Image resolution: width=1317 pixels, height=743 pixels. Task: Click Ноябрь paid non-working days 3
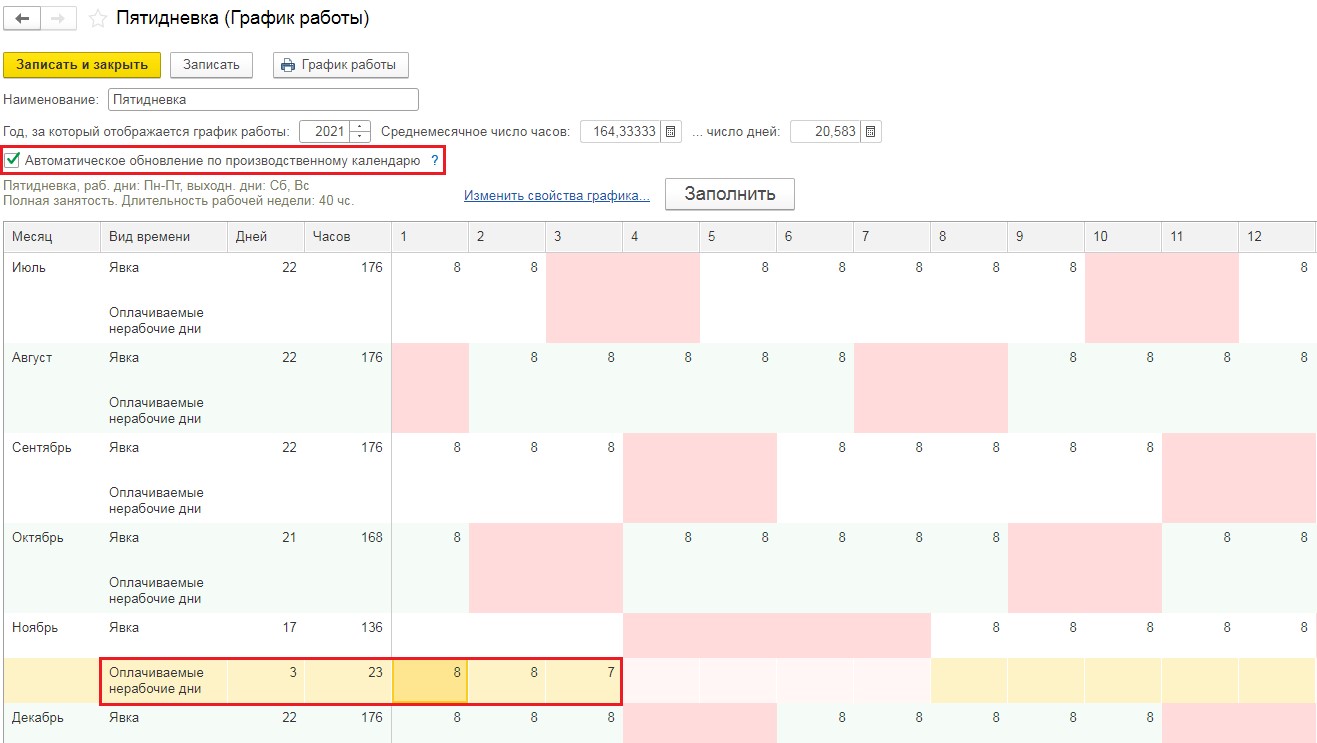293,673
